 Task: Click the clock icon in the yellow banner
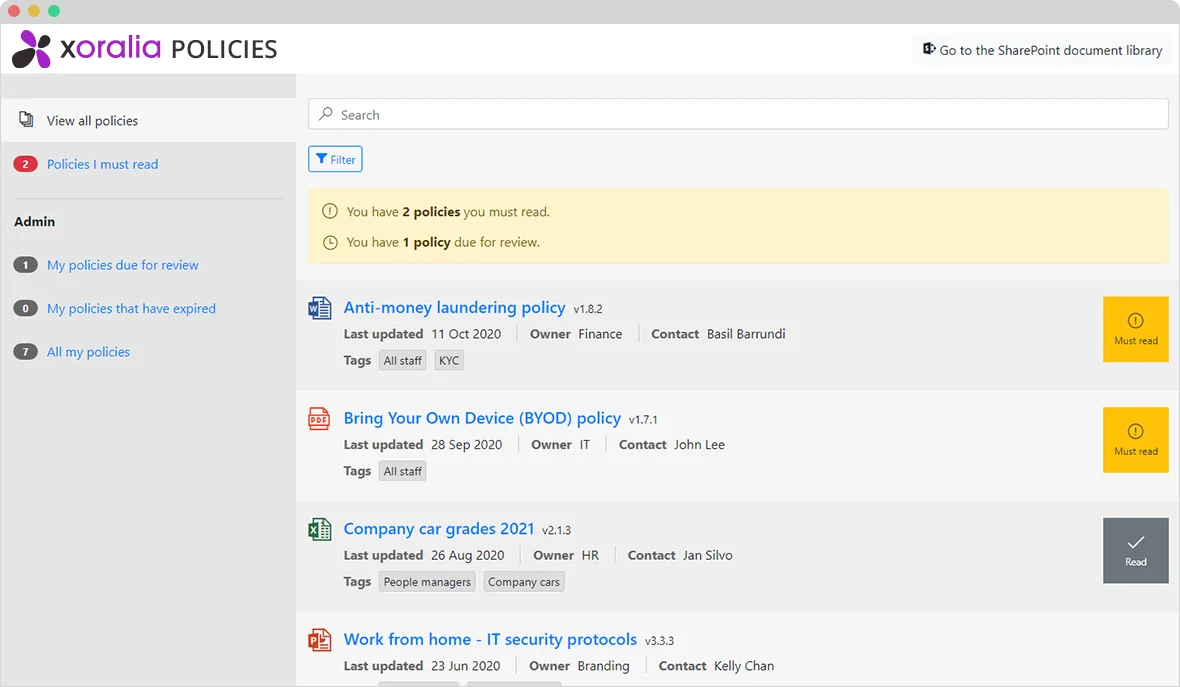(x=330, y=242)
